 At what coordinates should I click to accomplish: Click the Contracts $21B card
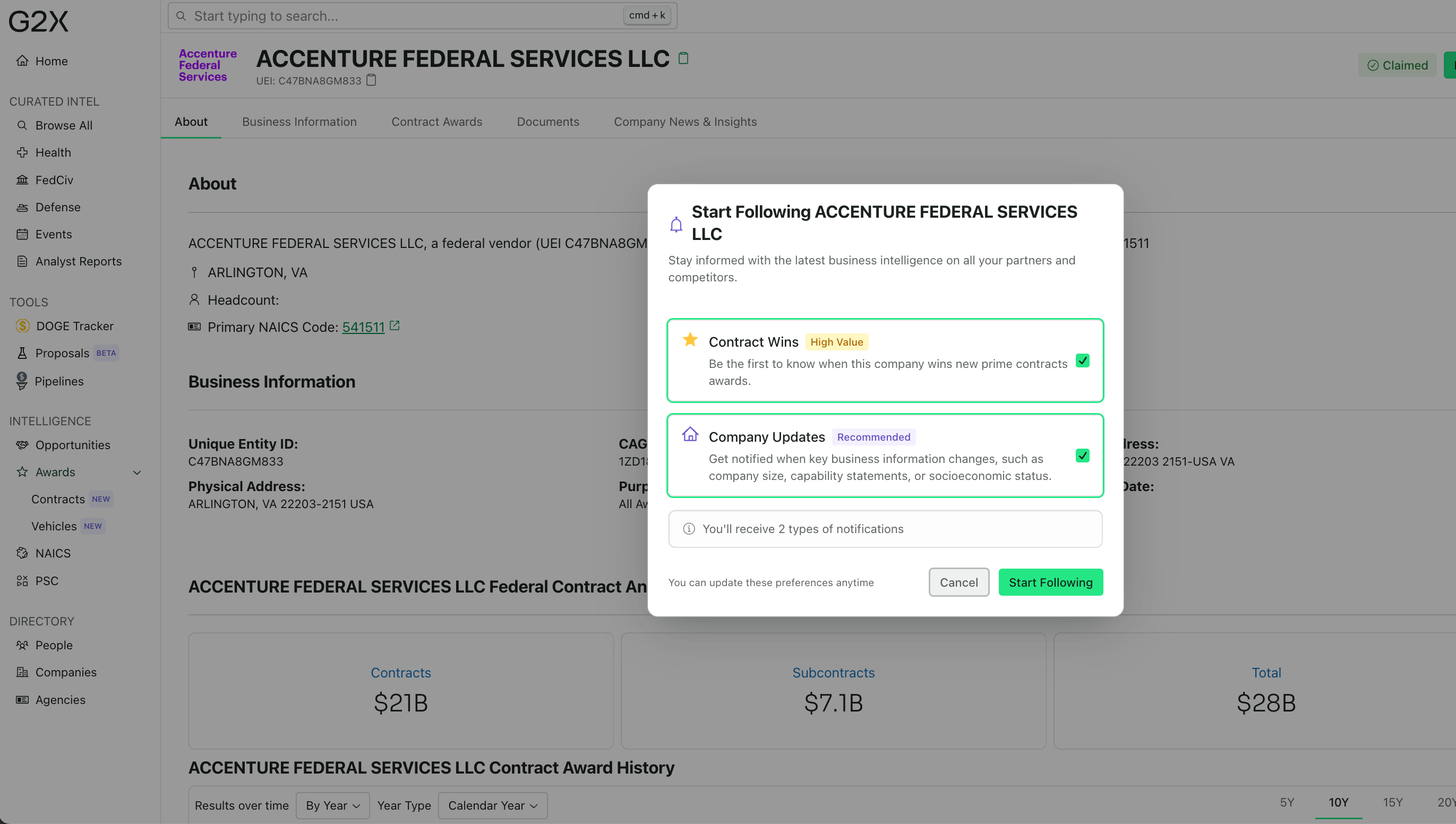[401, 691]
